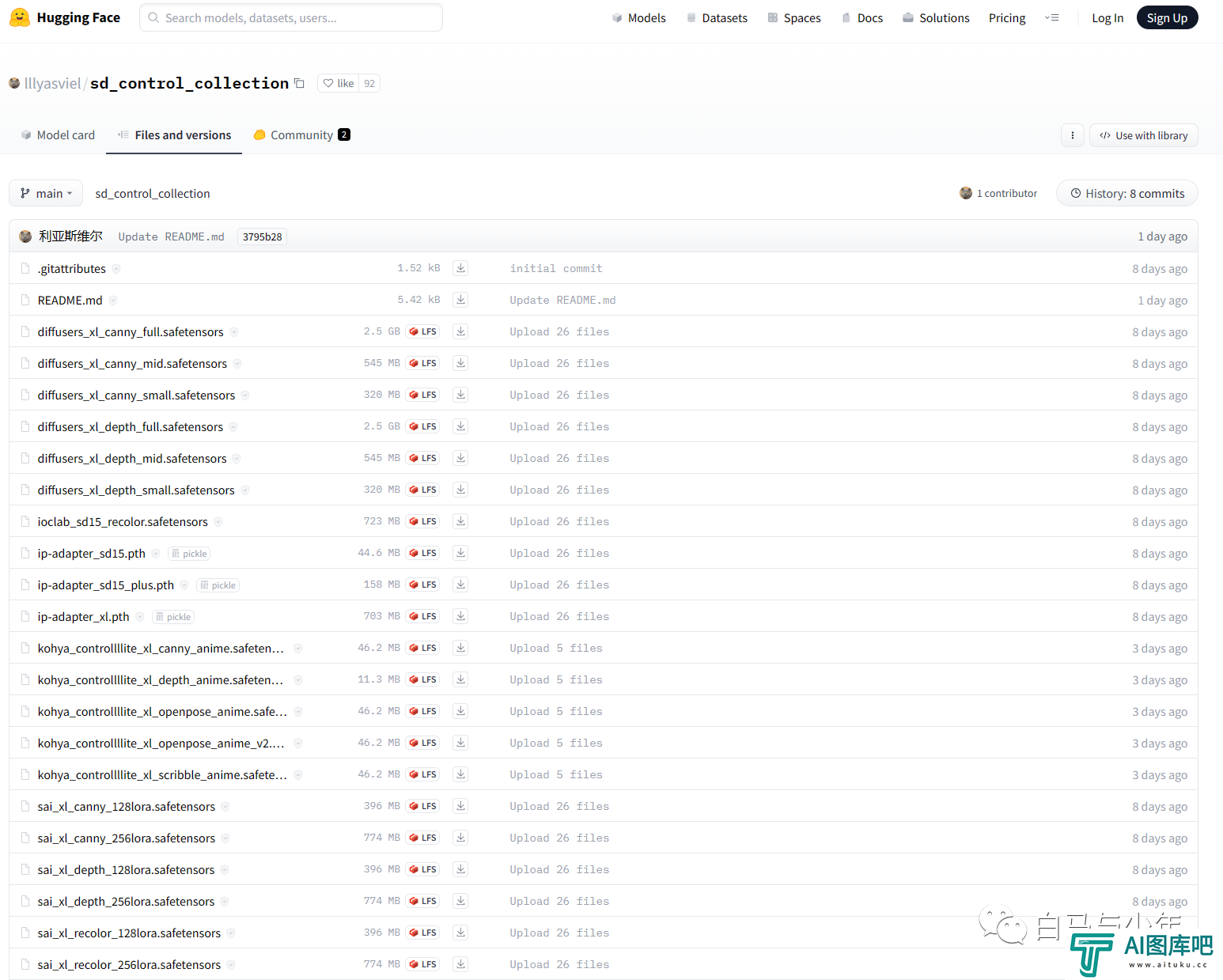Open Spaces in the top navigation

pyautogui.click(x=794, y=17)
